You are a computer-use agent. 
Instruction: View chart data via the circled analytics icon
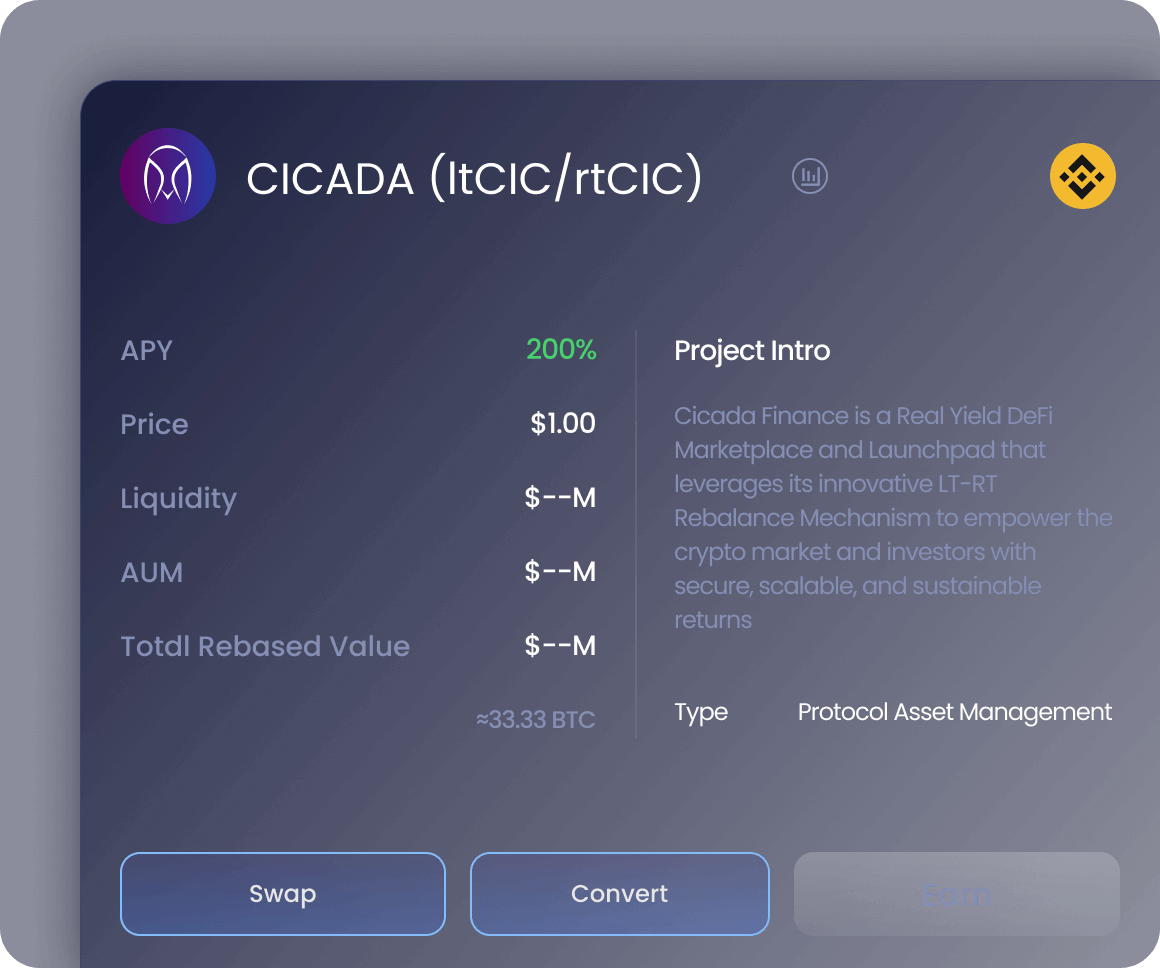tap(810, 175)
